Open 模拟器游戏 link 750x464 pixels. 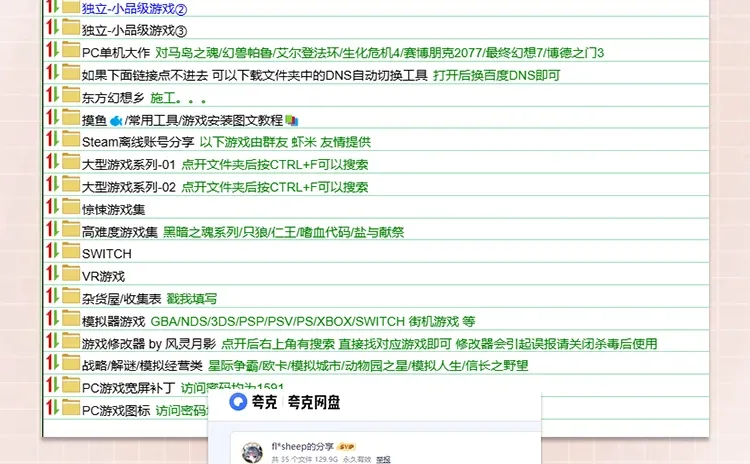point(113,321)
